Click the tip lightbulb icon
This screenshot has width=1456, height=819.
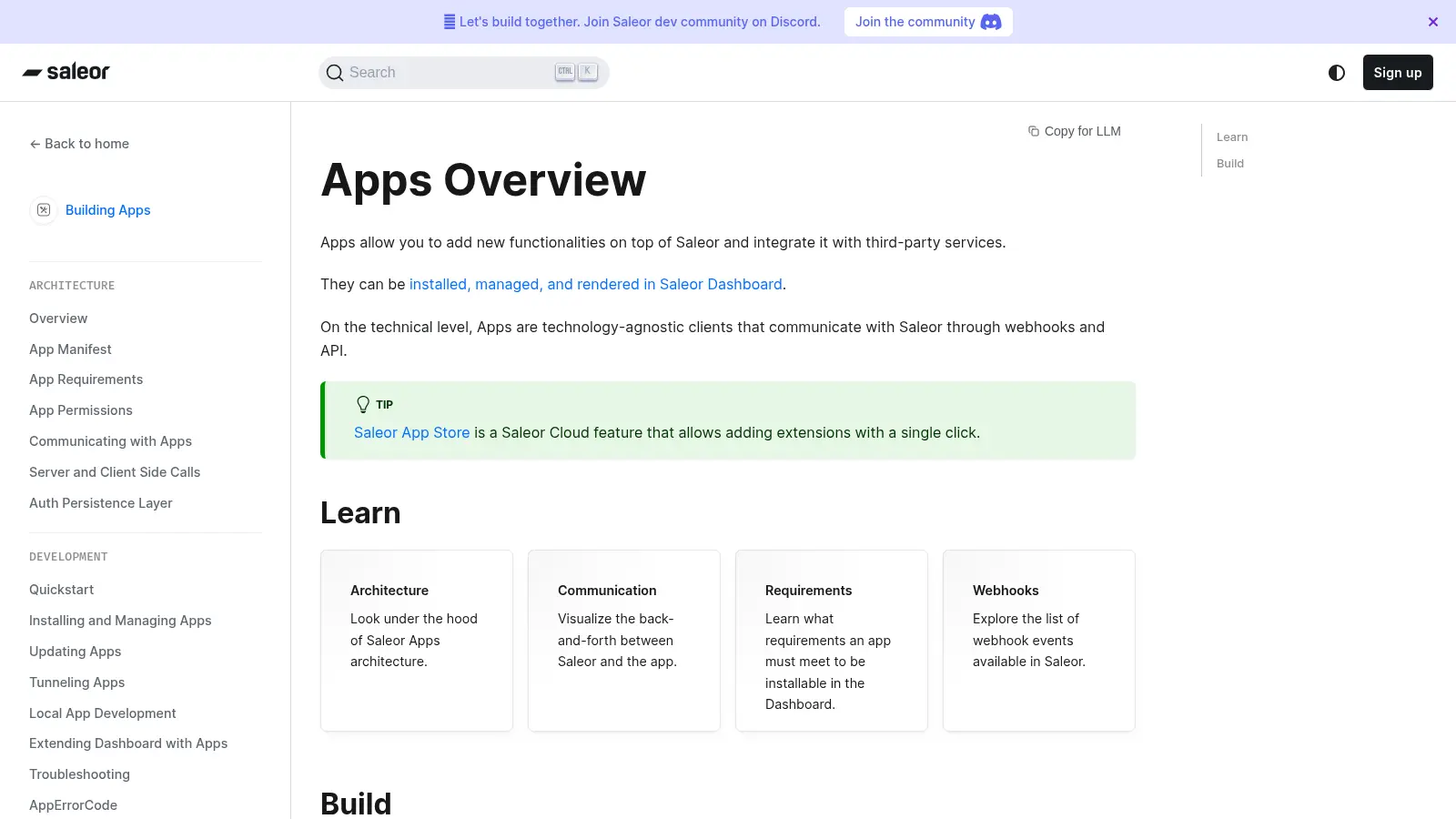[x=363, y=404]
